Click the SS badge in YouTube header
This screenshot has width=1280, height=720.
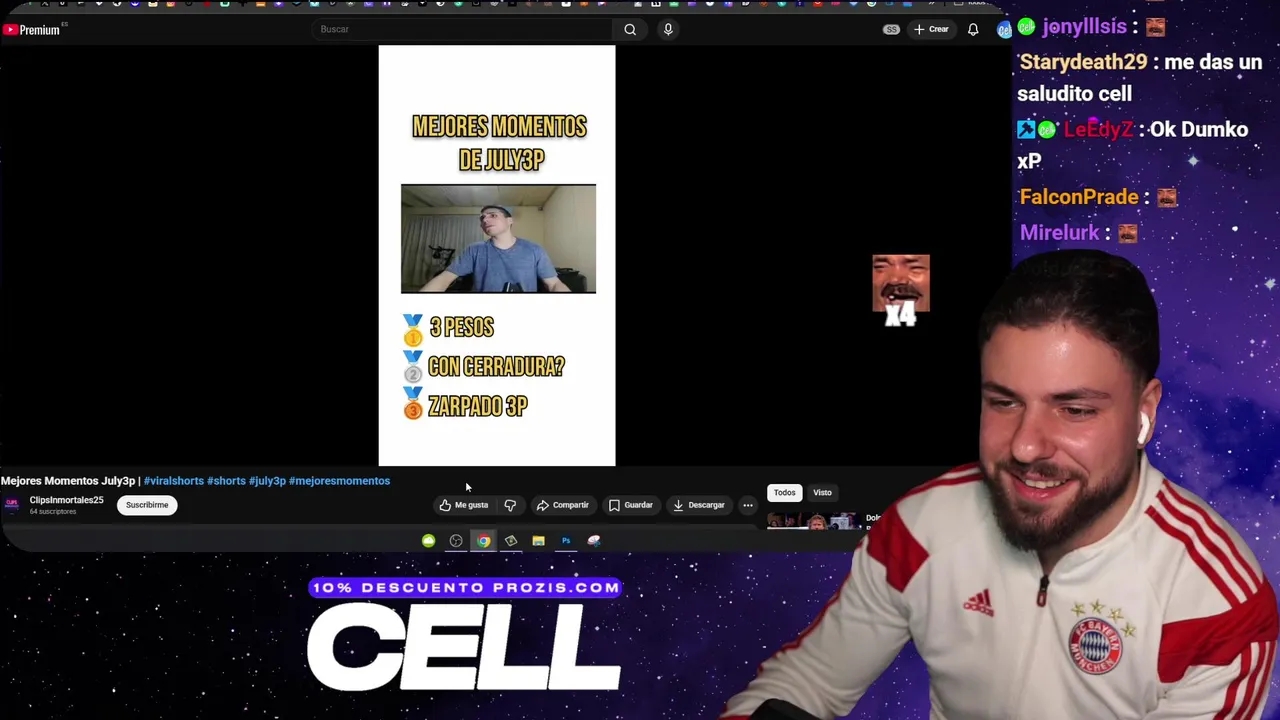pyautogui.click(x=891, y=29)
